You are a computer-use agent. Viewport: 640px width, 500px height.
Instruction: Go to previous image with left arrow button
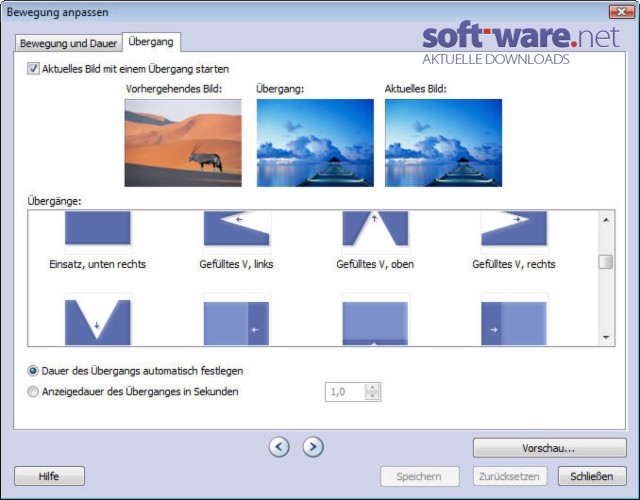pos(279,447)
